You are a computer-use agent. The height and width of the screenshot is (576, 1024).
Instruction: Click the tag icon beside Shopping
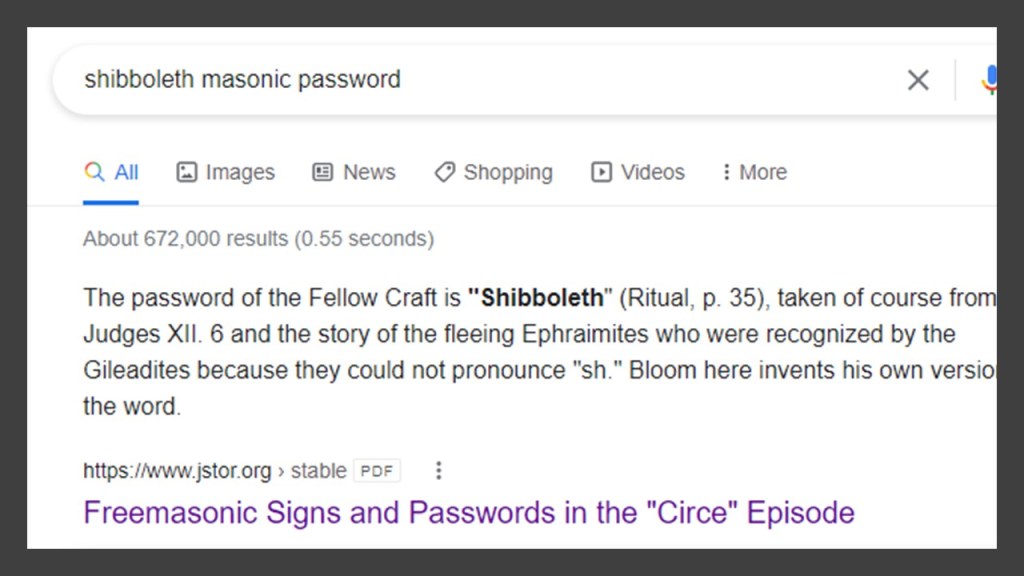point(444,172)
